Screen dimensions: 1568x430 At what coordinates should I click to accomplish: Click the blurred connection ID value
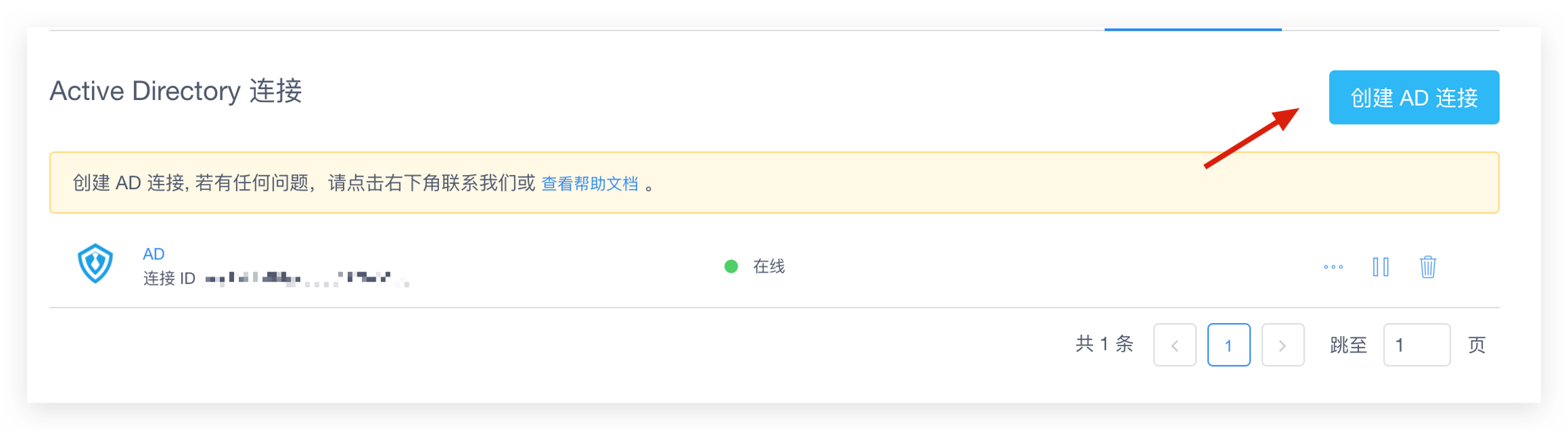[306, 278]
